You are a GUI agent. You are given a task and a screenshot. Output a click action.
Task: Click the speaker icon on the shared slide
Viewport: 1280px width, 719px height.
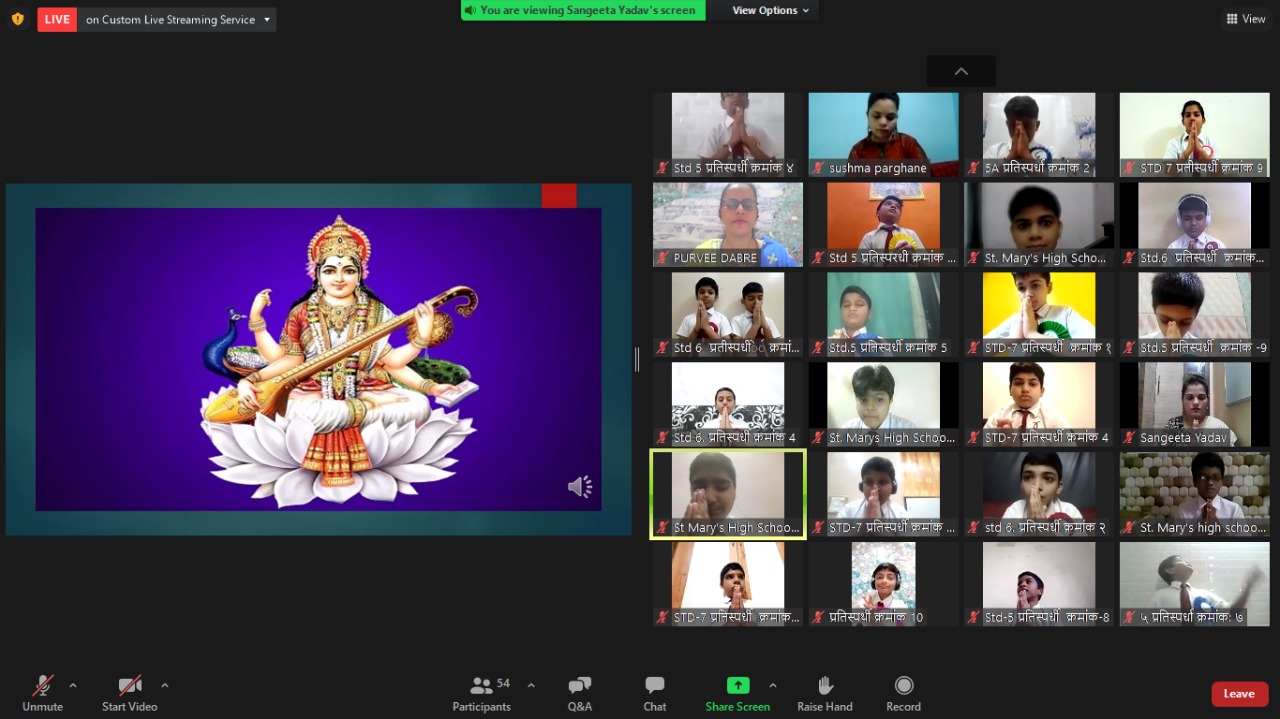[580, 487]
